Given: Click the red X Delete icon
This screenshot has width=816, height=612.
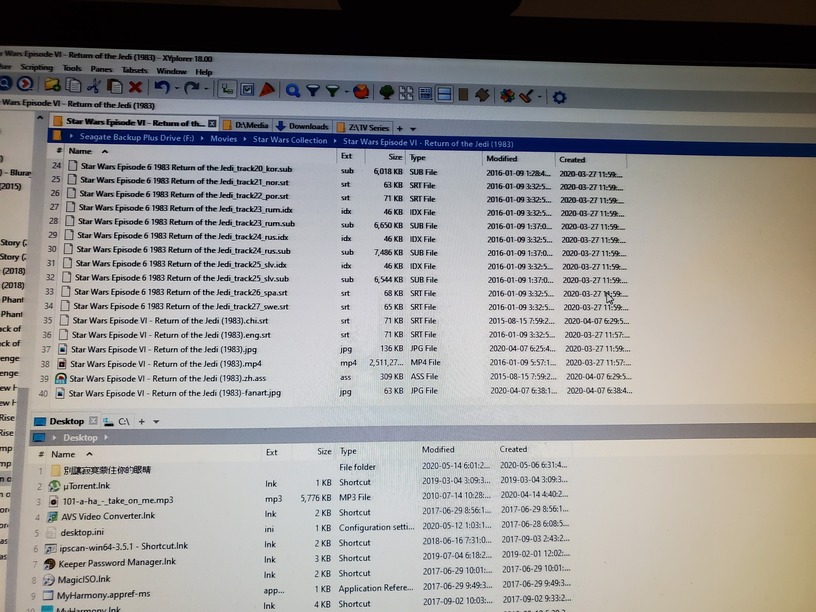Looking at the screenshot, I should 135,87.
